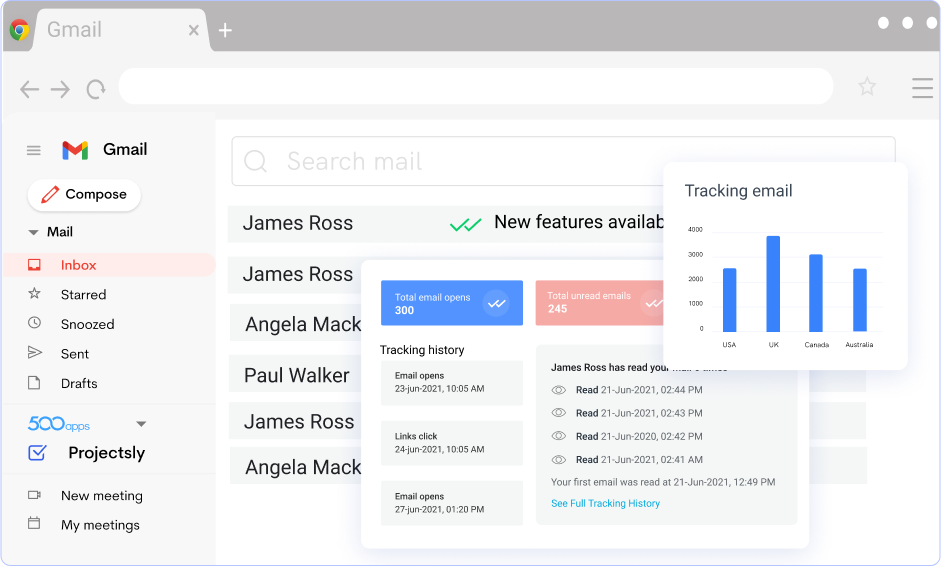Click the search magnifier icon
Screen dimensions: 941x566
point(255,162)
